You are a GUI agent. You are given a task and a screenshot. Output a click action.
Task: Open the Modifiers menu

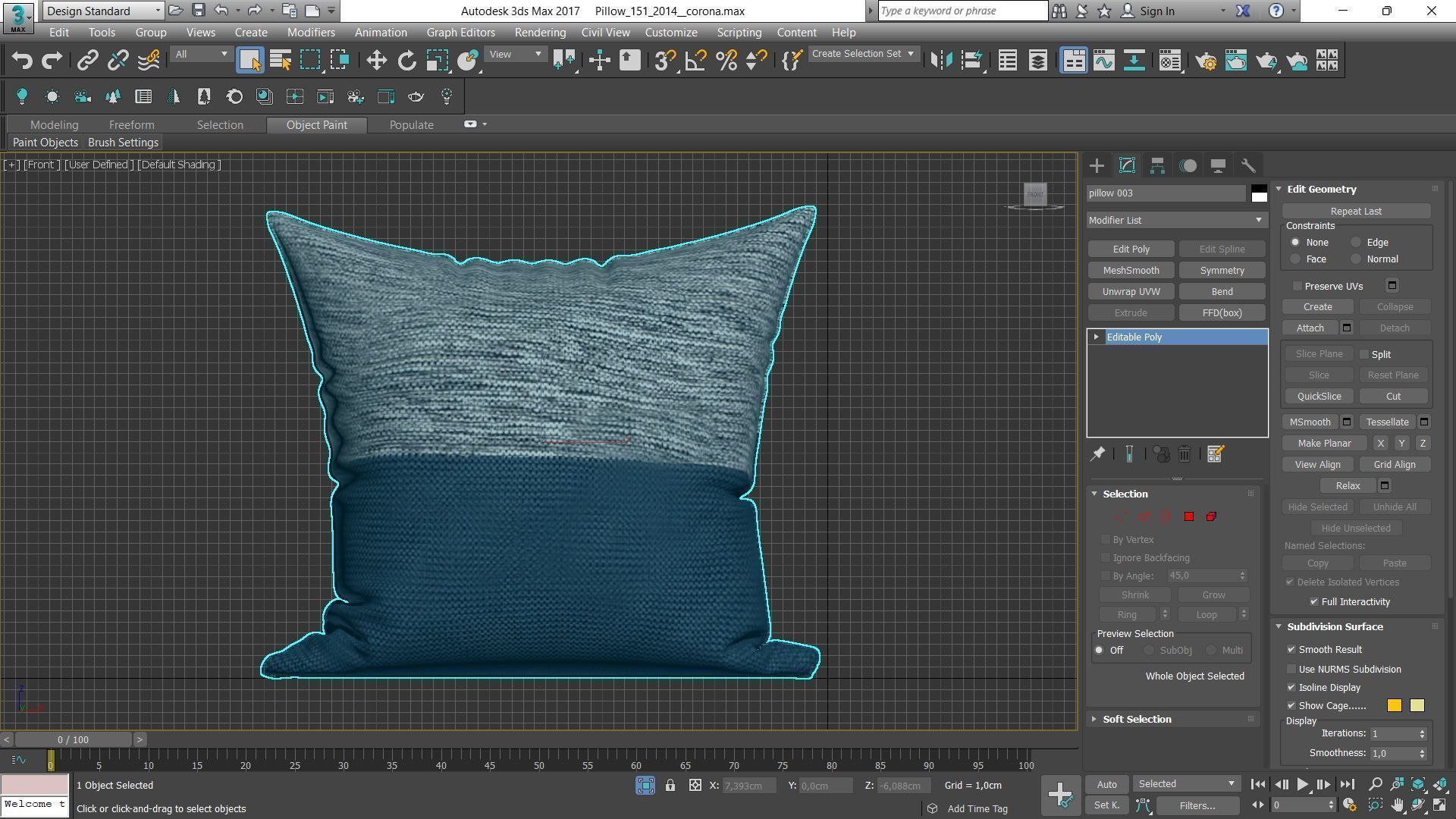click(311, 33)
